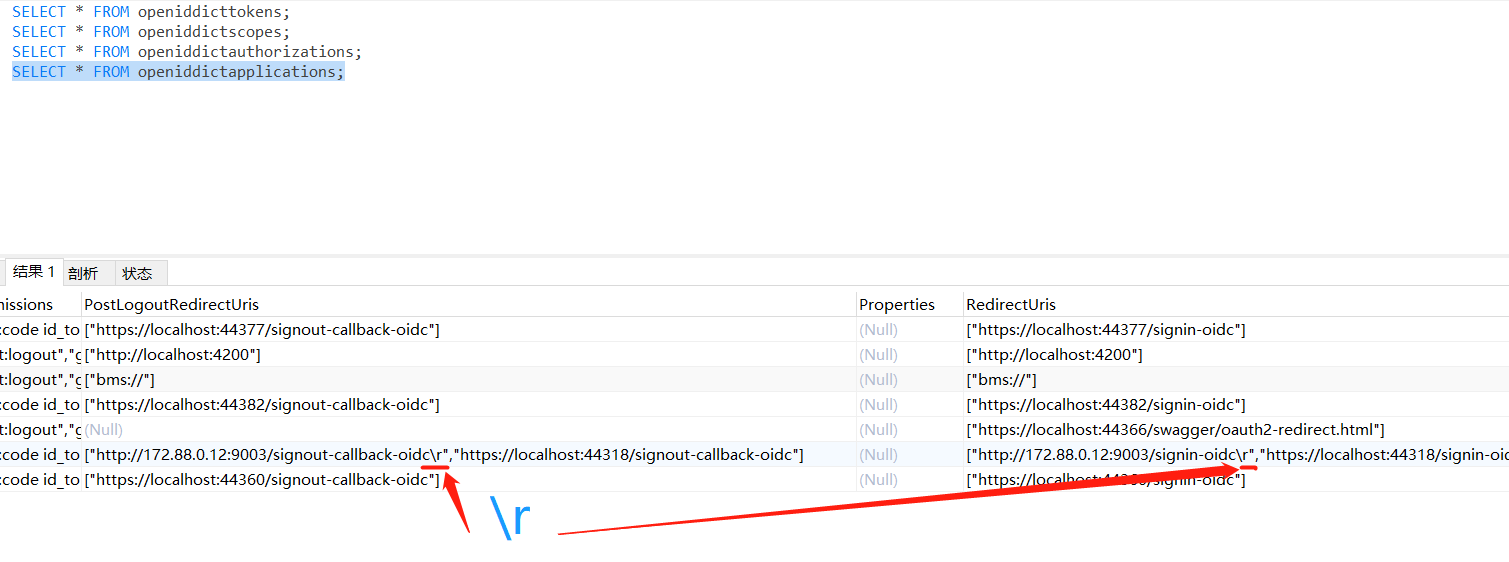Select PostLogoutRedirectUris cell http://localhost:4200
The width and height of the screenshot is (1509, 562).
468,355
